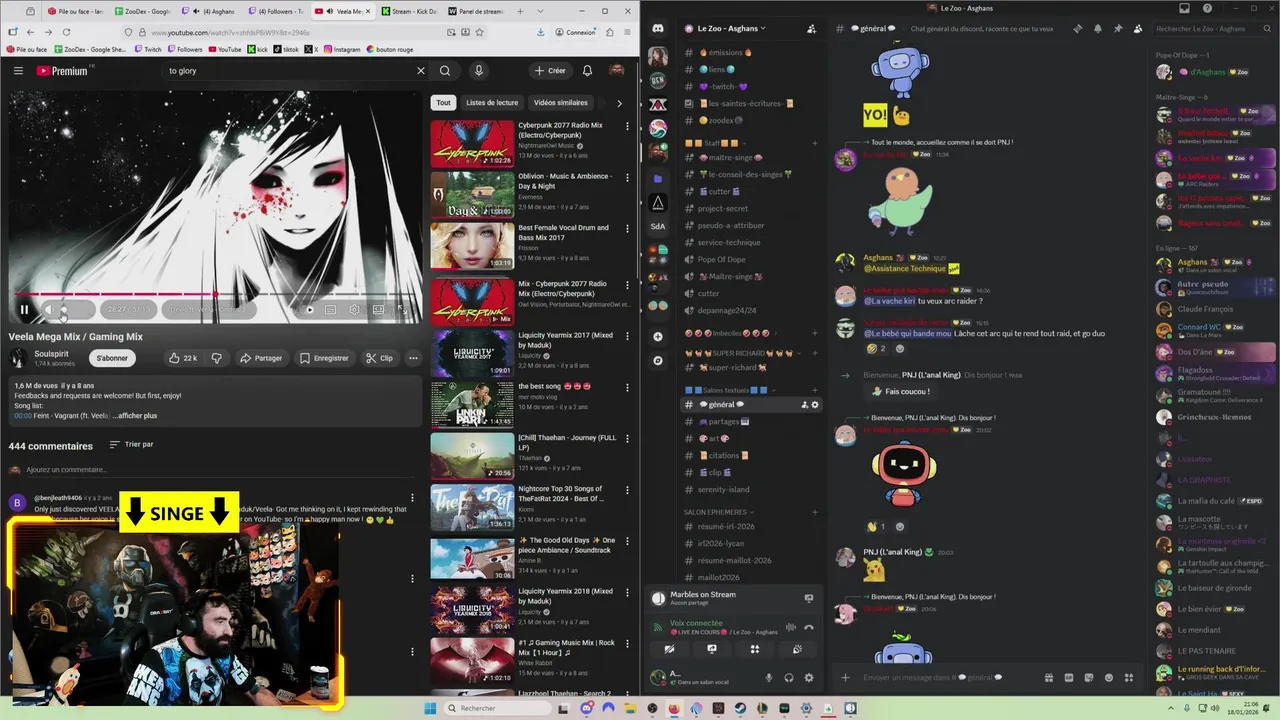The width and height of the screenshot is (1280, 720).
Task: Open the Discord GIF picker
Action: [1068, 677]
